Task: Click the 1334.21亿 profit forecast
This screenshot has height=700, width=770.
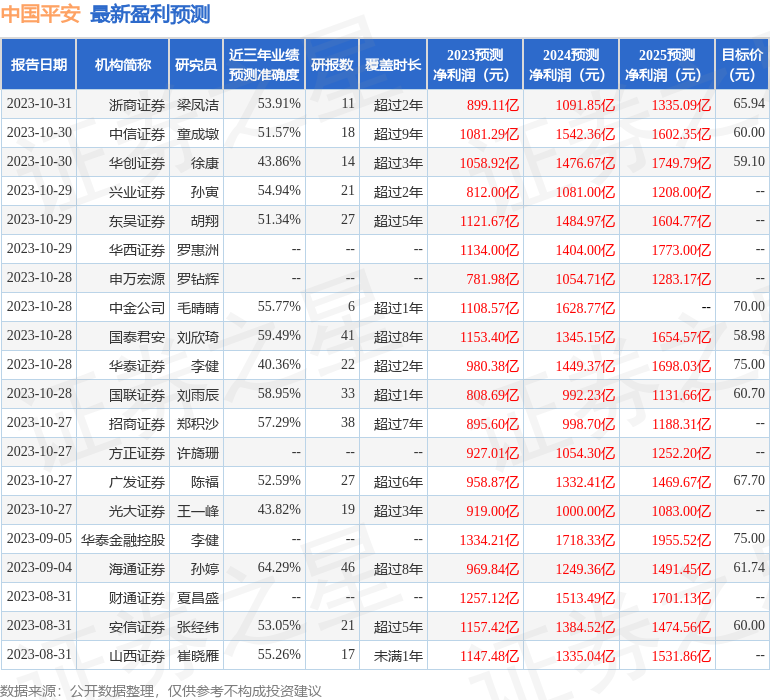Action: point(489,540)
